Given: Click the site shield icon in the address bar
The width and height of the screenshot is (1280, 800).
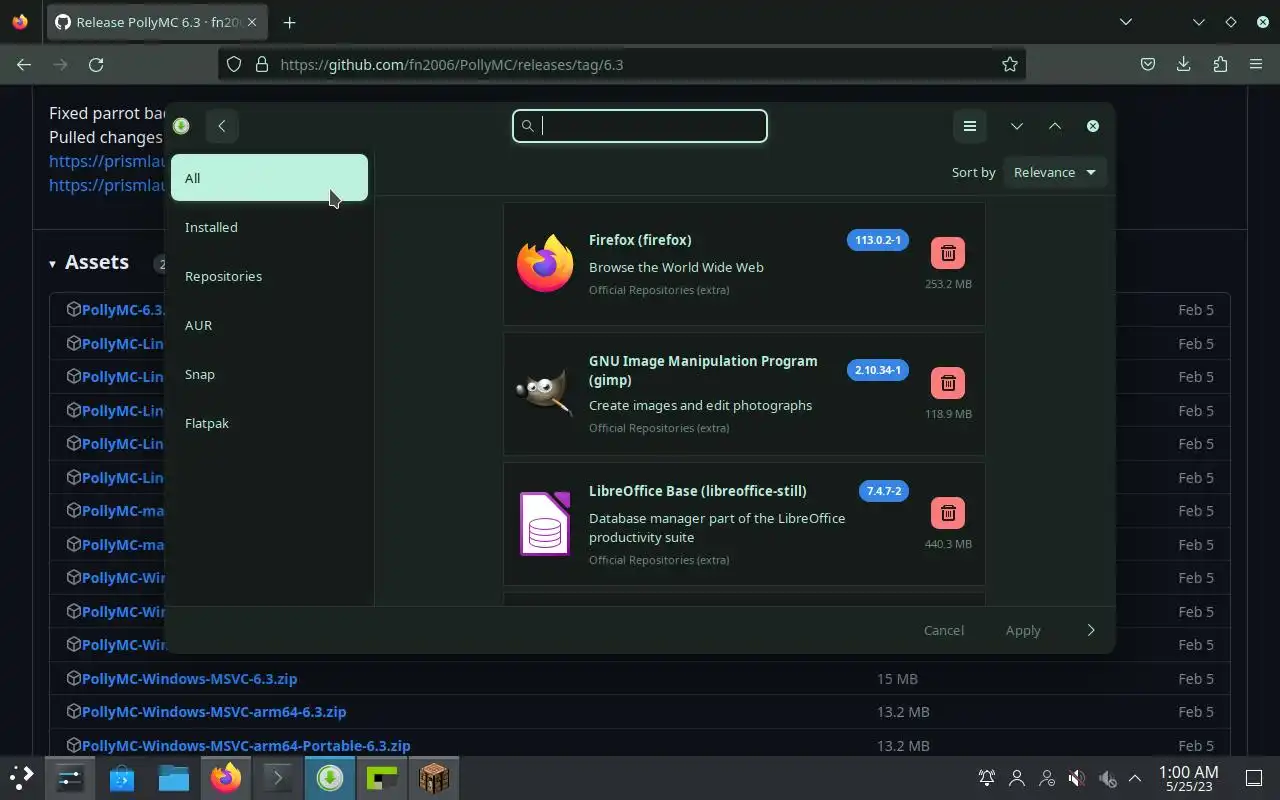Looking at the screenshot, I should [234, 64].
